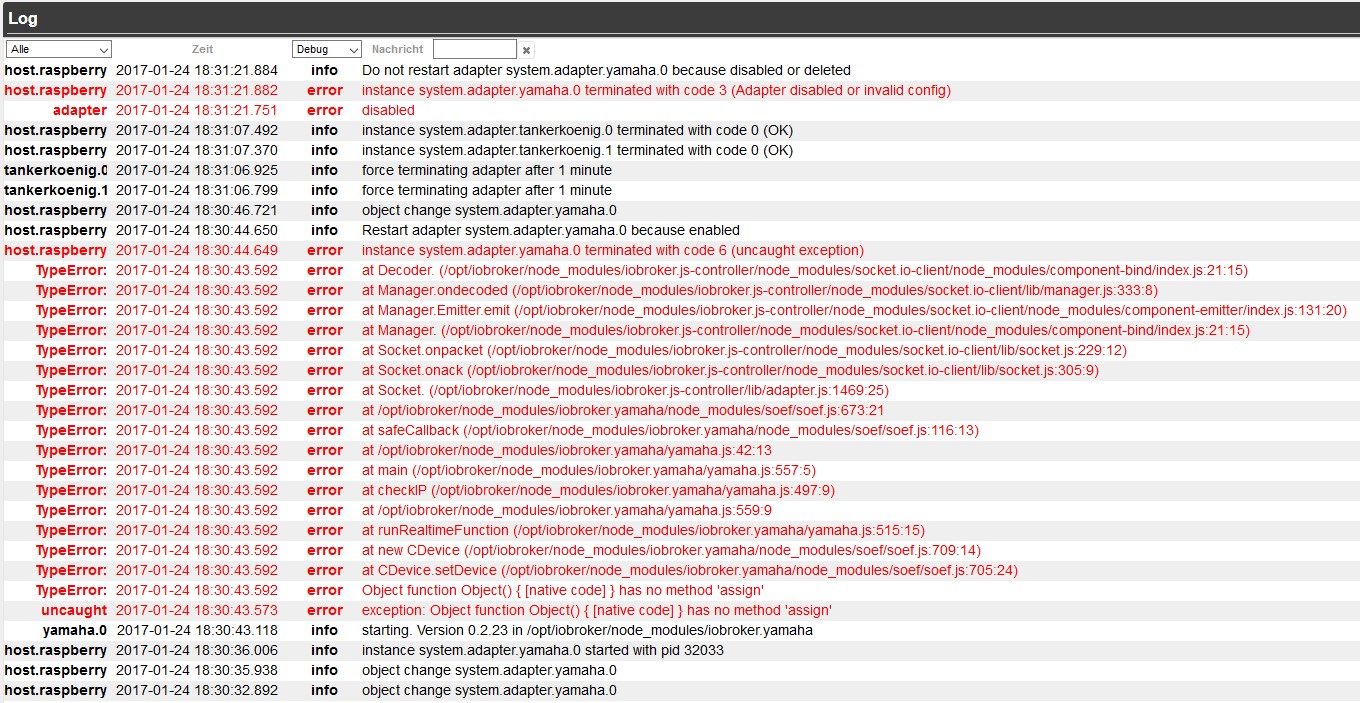
Task: Select message starting 'Object function Object()' has no method 'assign'
Action: [x=563, y=591]
